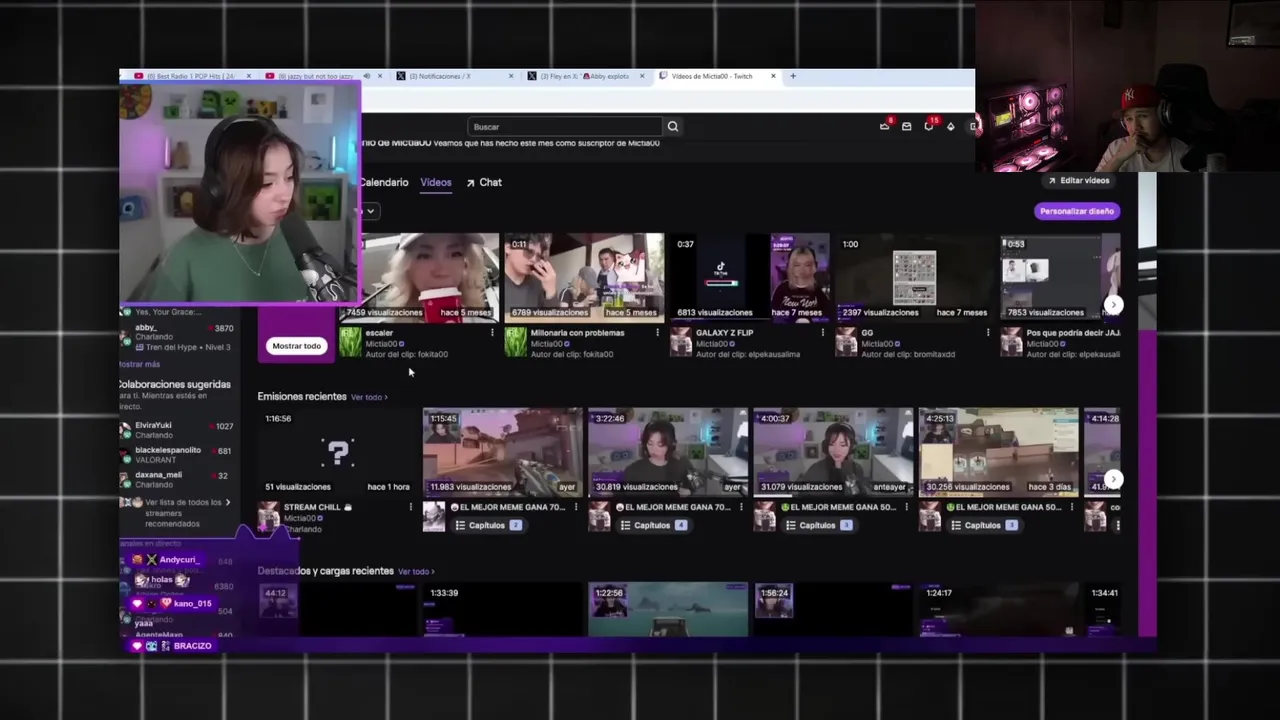Open options for 1:15:45 EL MEJOR MEME video
The width and height of the screenshot is (1280, 720).
(x=575, y=507)
